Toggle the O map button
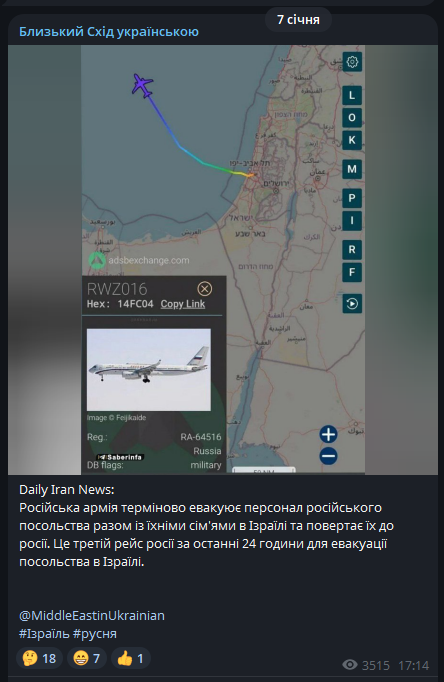 pyautogui.click(x=352, y=117)
